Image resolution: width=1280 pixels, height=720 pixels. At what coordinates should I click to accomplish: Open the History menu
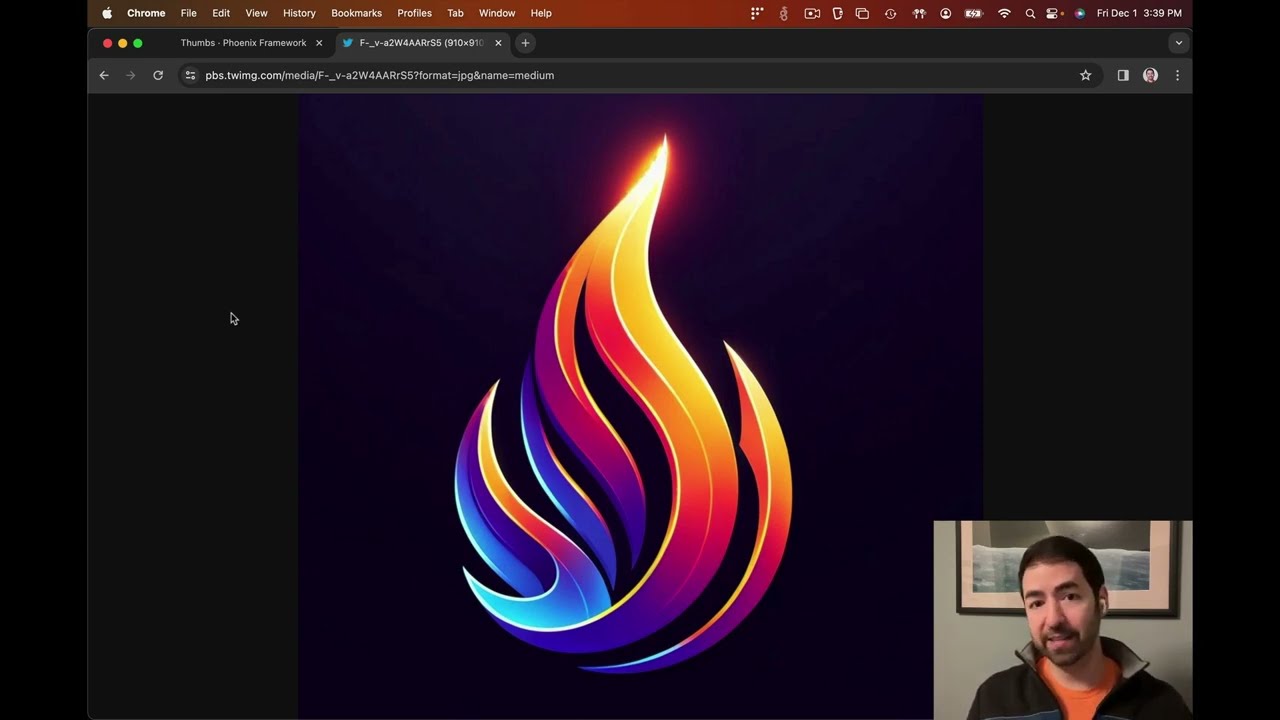[299, 13]
